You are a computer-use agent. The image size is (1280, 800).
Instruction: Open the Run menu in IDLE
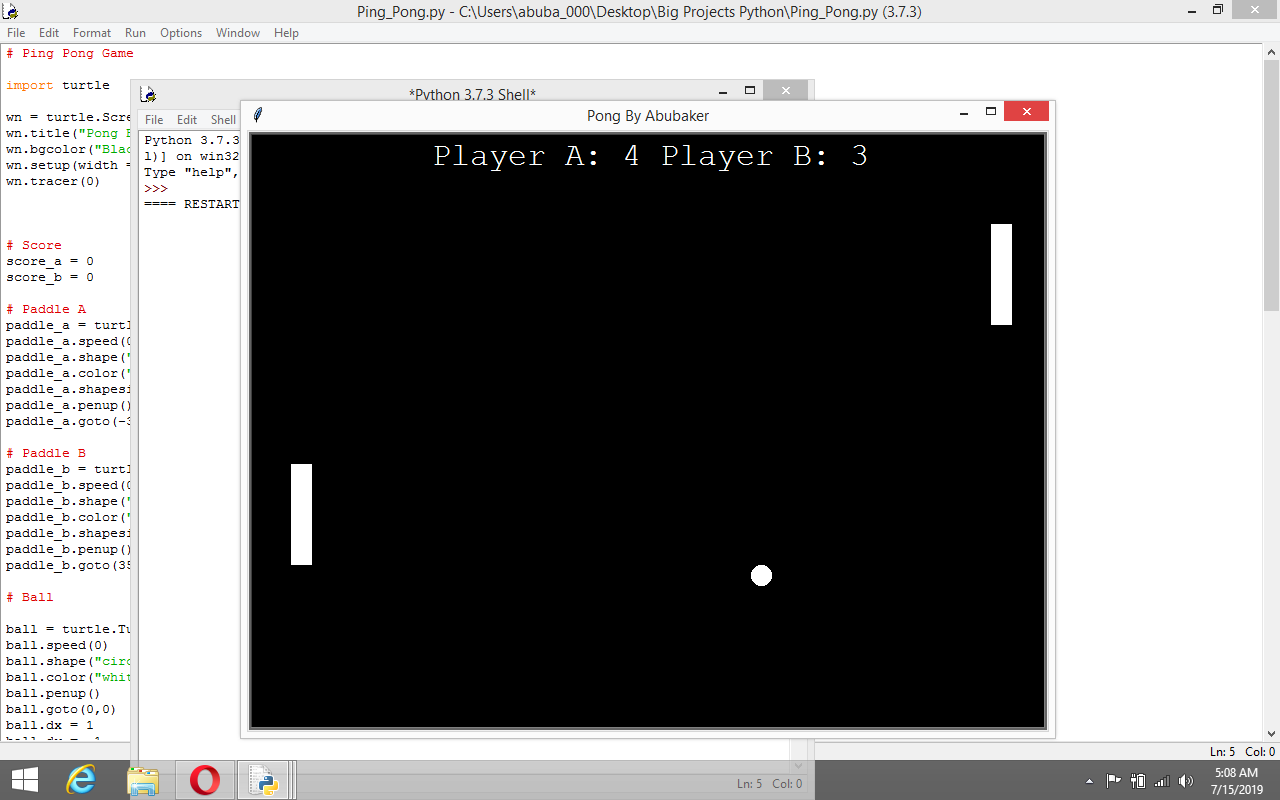(135, 32)
